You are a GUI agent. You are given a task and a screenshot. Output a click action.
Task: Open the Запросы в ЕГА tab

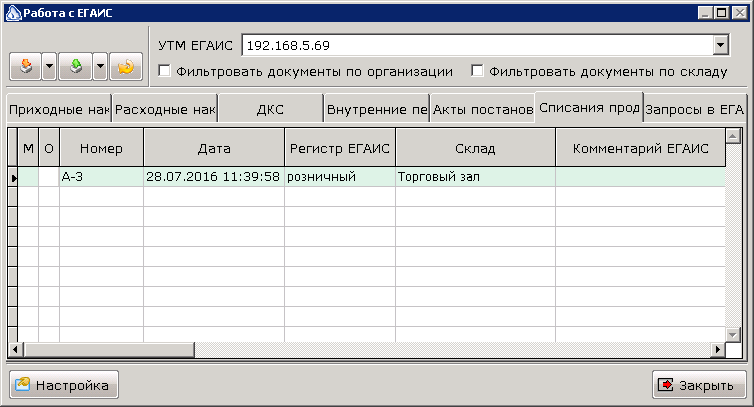pyautogui.click(x=694, y=110)
